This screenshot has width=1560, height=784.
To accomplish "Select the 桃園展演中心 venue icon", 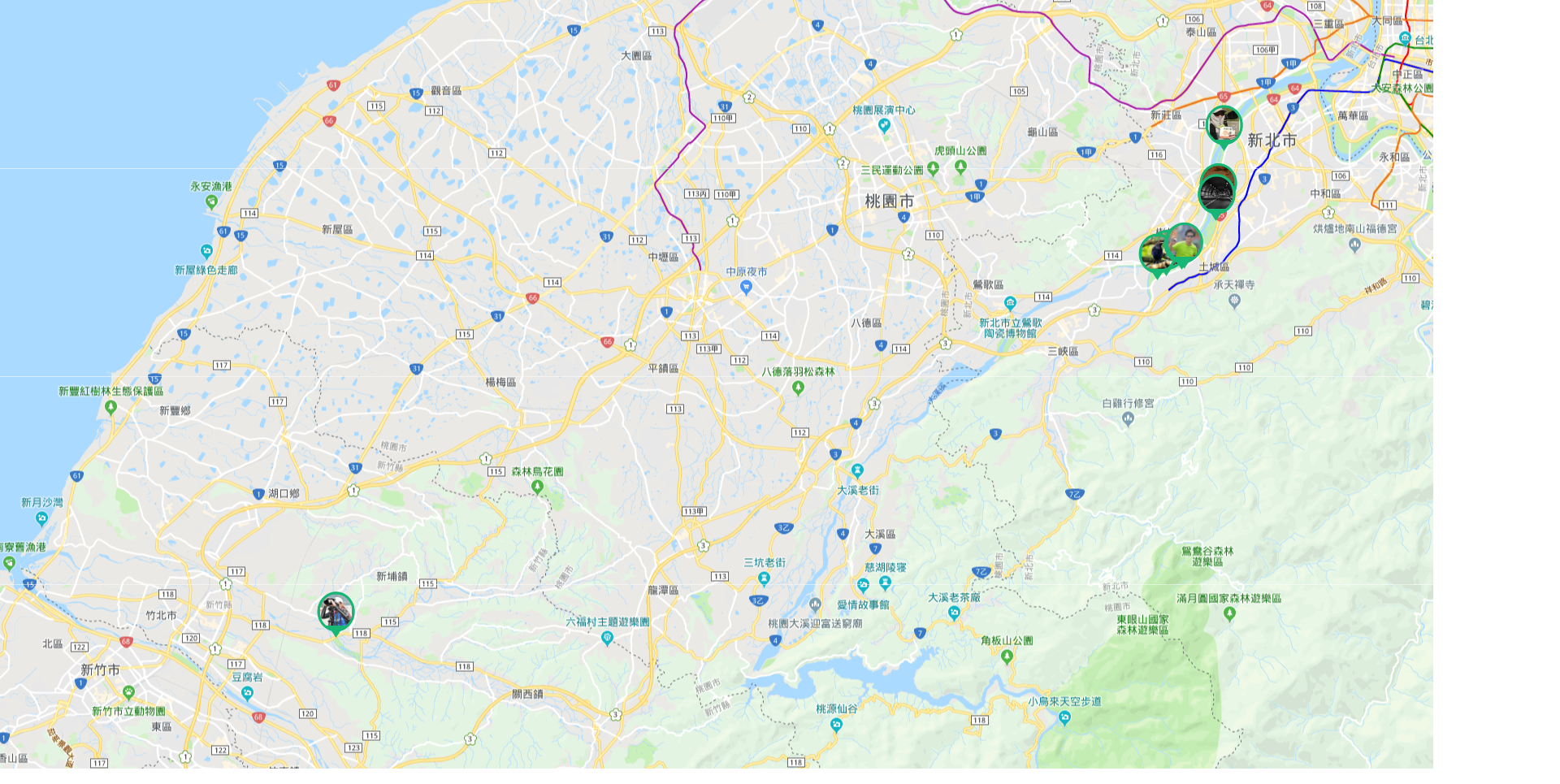I will 884,126.
